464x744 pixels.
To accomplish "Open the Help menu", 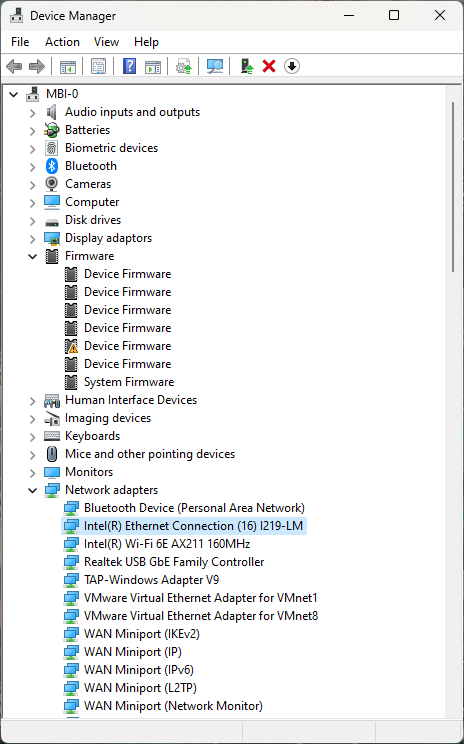I will [146, 42].
